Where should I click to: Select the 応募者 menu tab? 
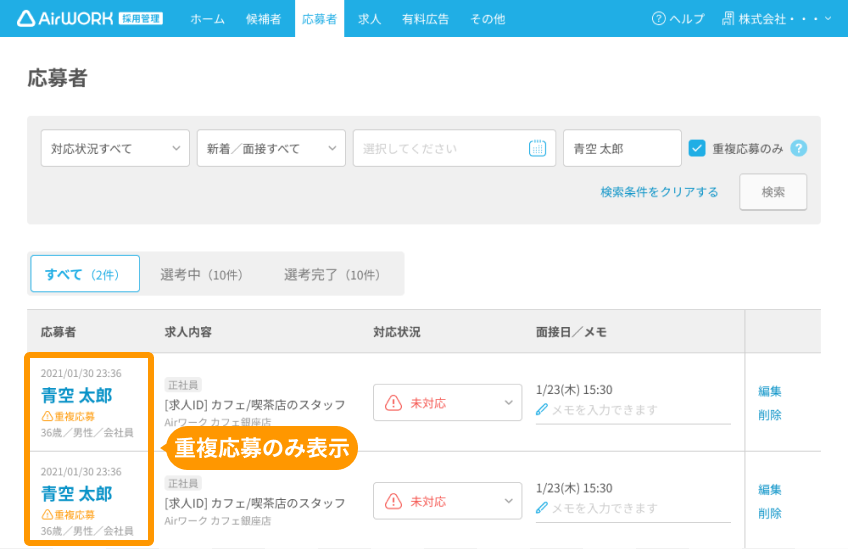(x=319, y=19)
